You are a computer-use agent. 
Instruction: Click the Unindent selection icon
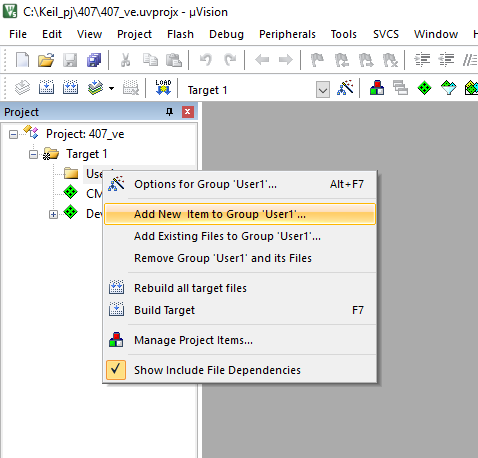click(446, 60)
